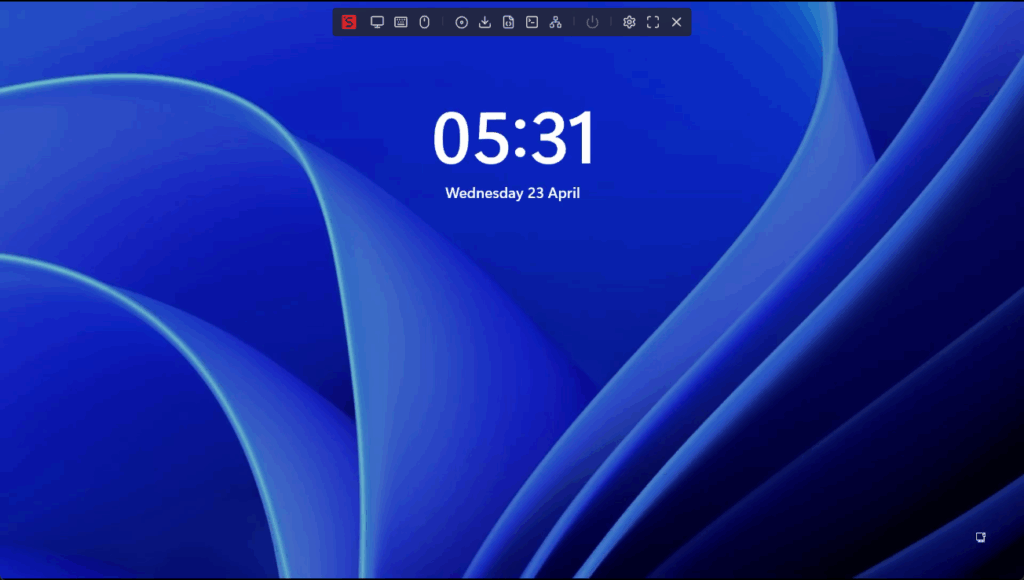The width and height of the screenshot is (1024, 580).
Task: Close the remote control toolbar
Action: 677,22
